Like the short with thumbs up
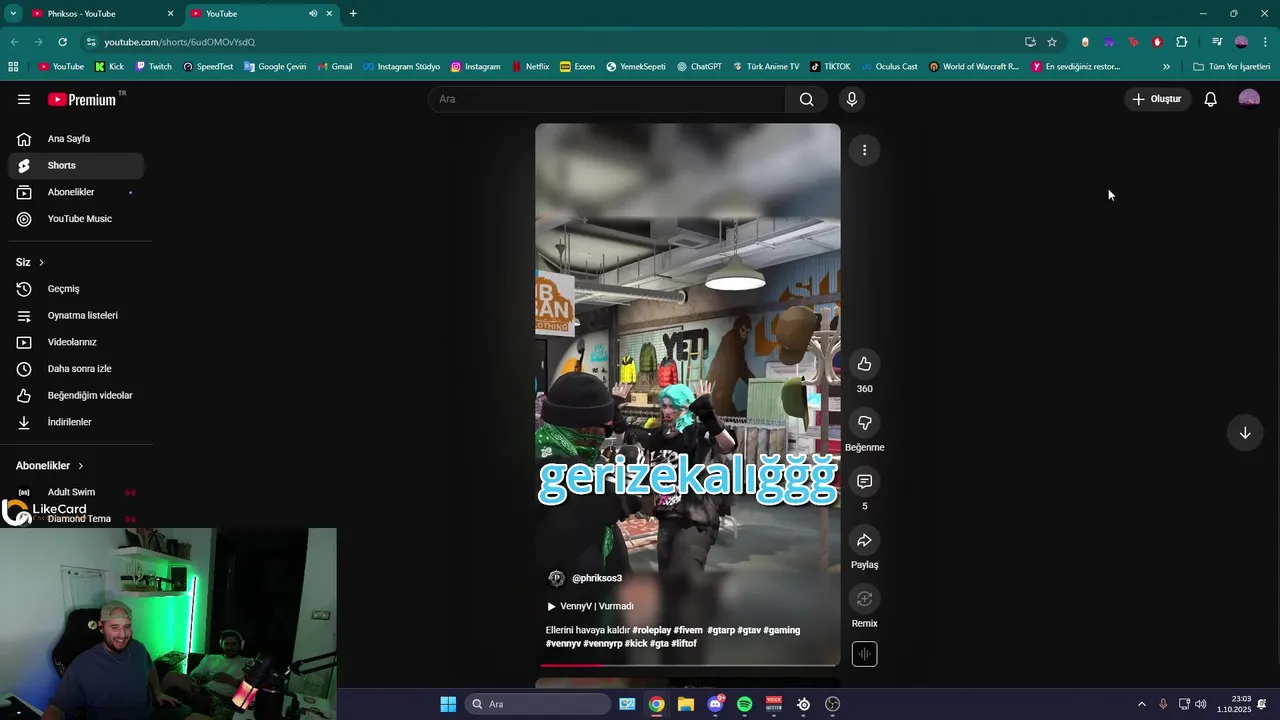The image size is (1280, 720). pyautogui.click(x=864, y=364)
